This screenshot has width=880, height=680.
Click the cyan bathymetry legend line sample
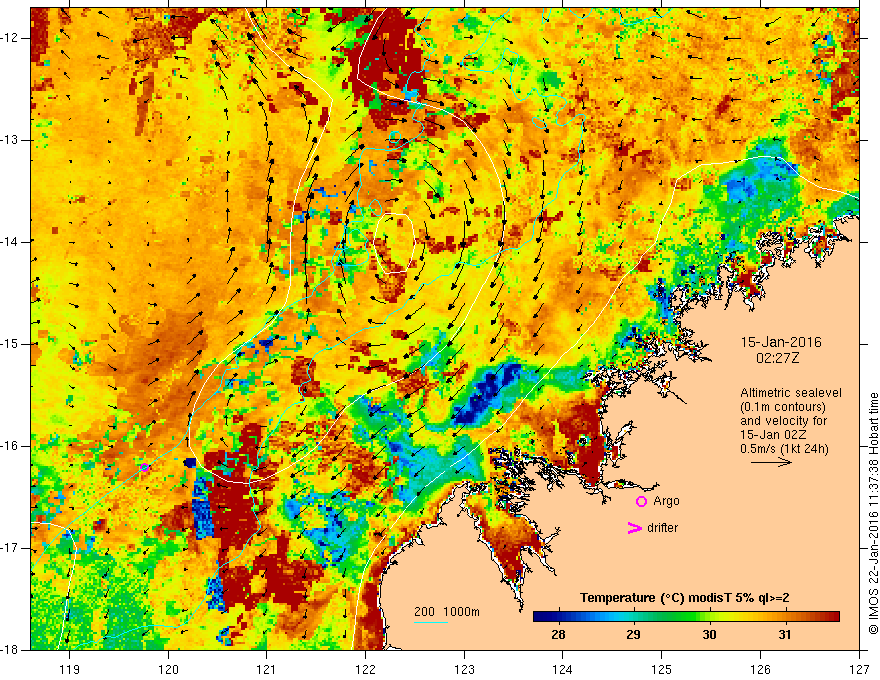click(x=430, y=622)
